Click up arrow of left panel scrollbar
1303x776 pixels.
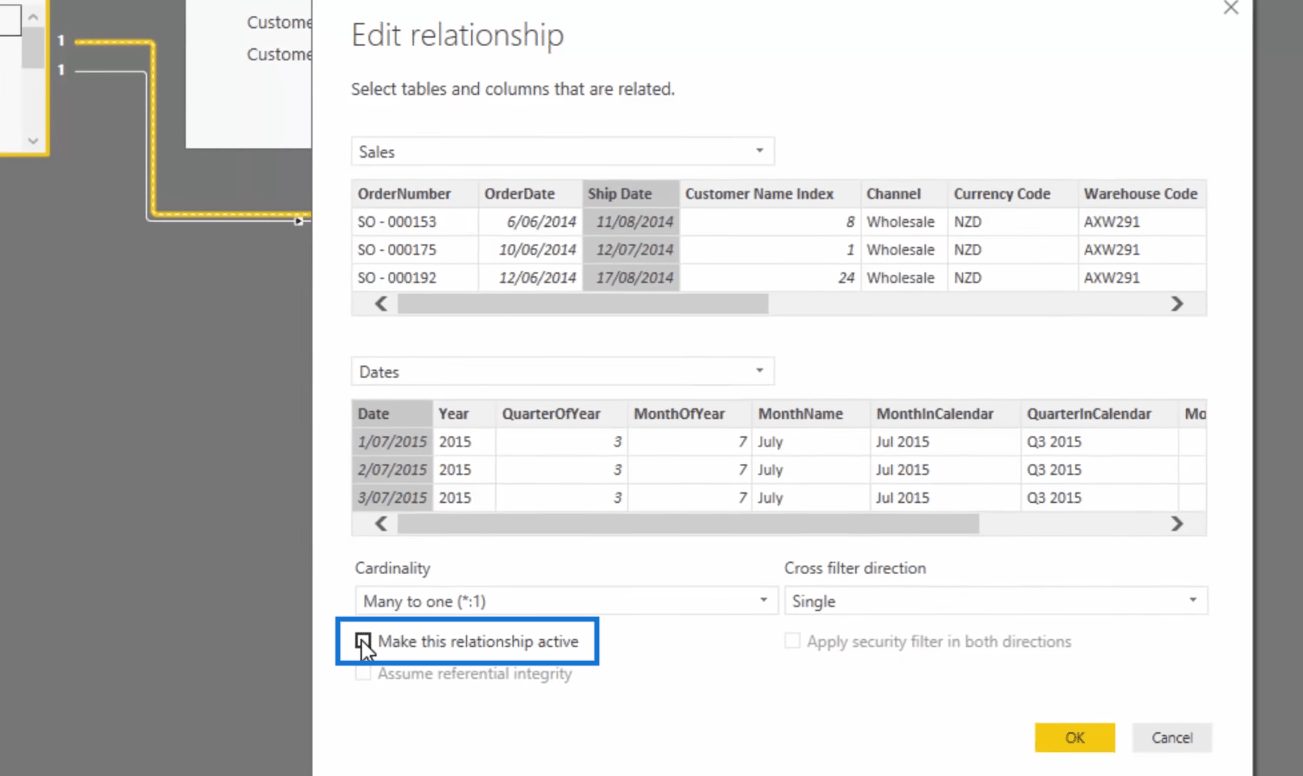click(33, 17)
